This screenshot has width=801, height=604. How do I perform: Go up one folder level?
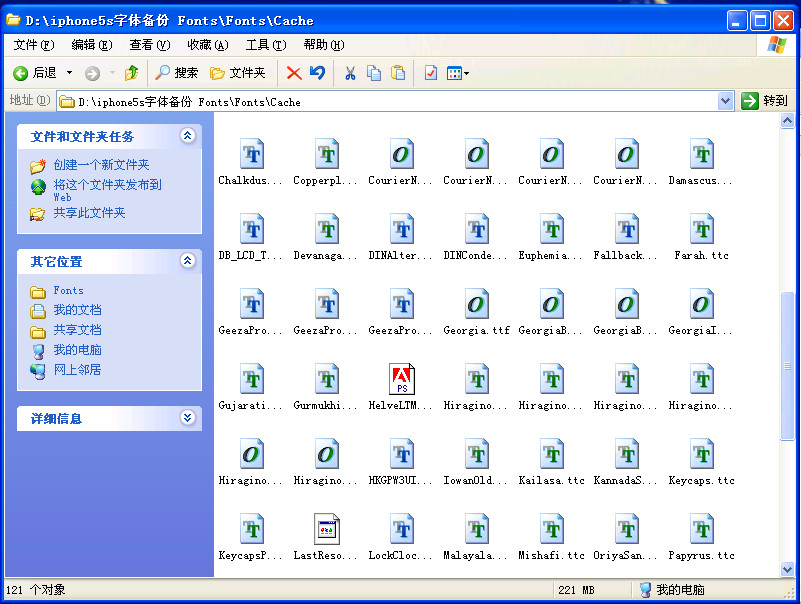(x=132, y=73)
